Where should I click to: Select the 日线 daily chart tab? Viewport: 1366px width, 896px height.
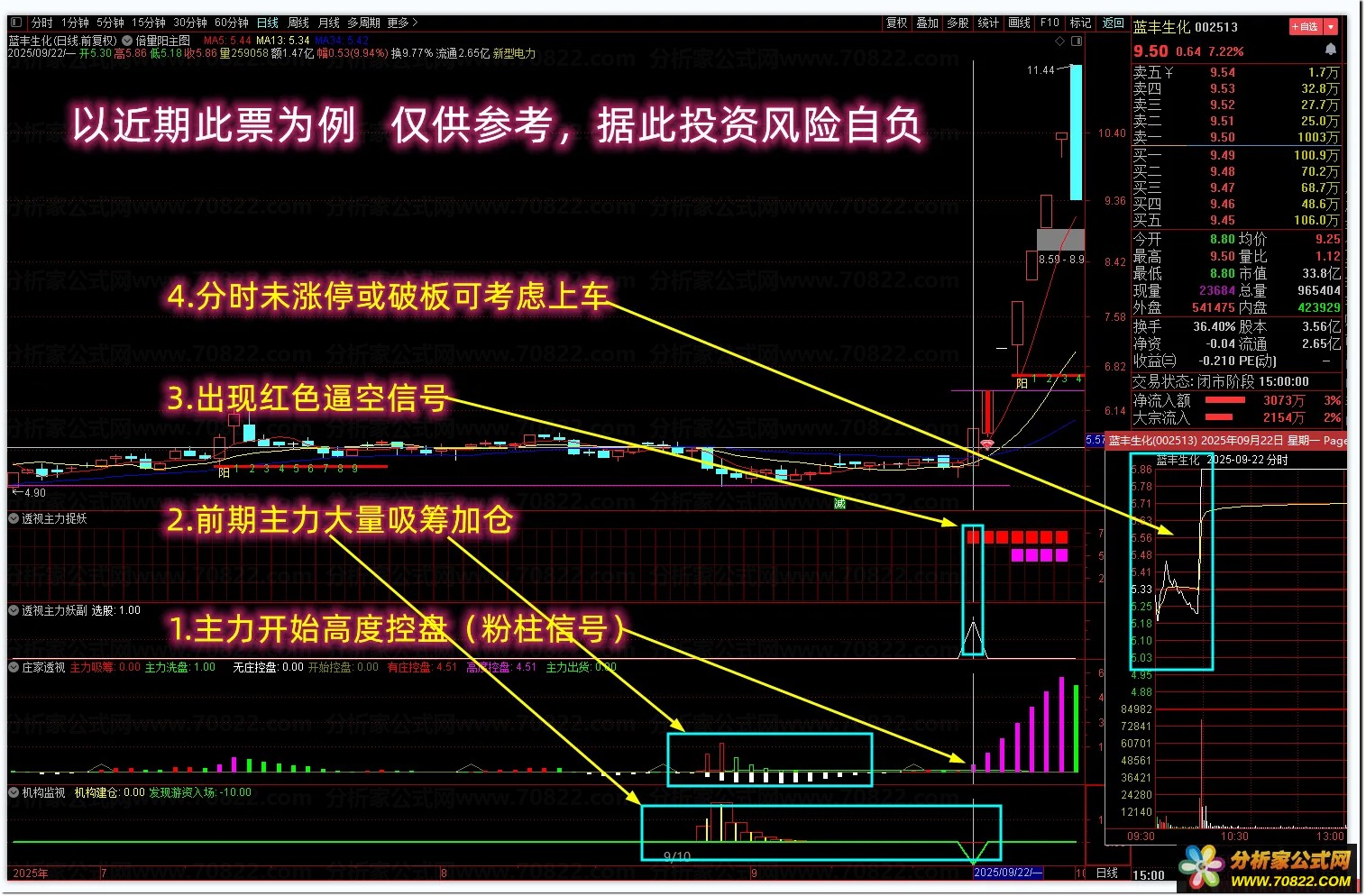(268, 23)
